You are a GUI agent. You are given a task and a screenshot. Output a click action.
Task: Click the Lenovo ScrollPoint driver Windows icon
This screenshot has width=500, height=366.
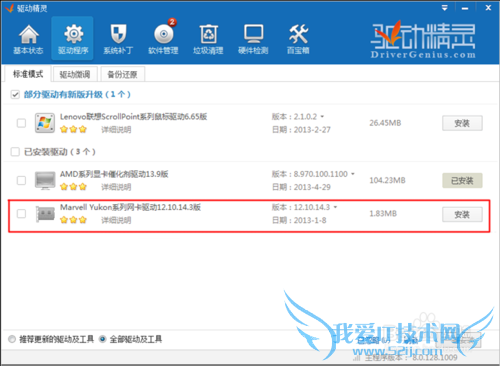(x=45, y=123)
